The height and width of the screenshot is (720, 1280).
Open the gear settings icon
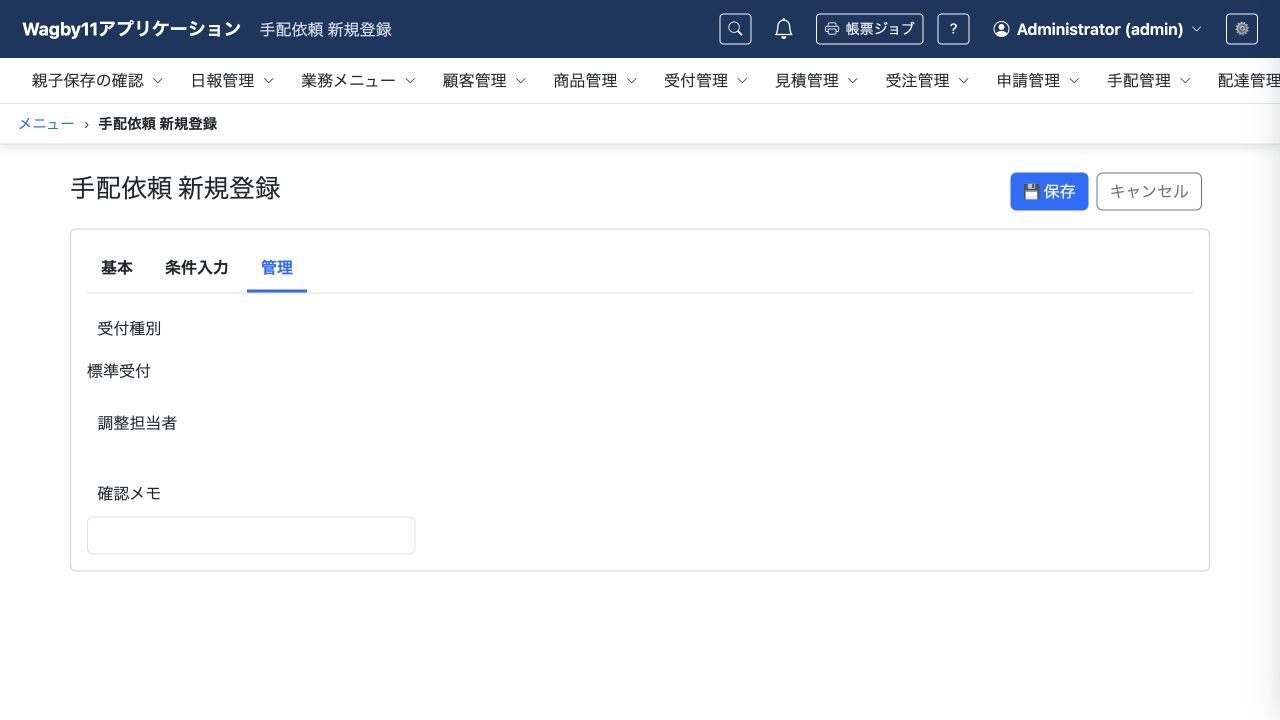click(1242, 29)
